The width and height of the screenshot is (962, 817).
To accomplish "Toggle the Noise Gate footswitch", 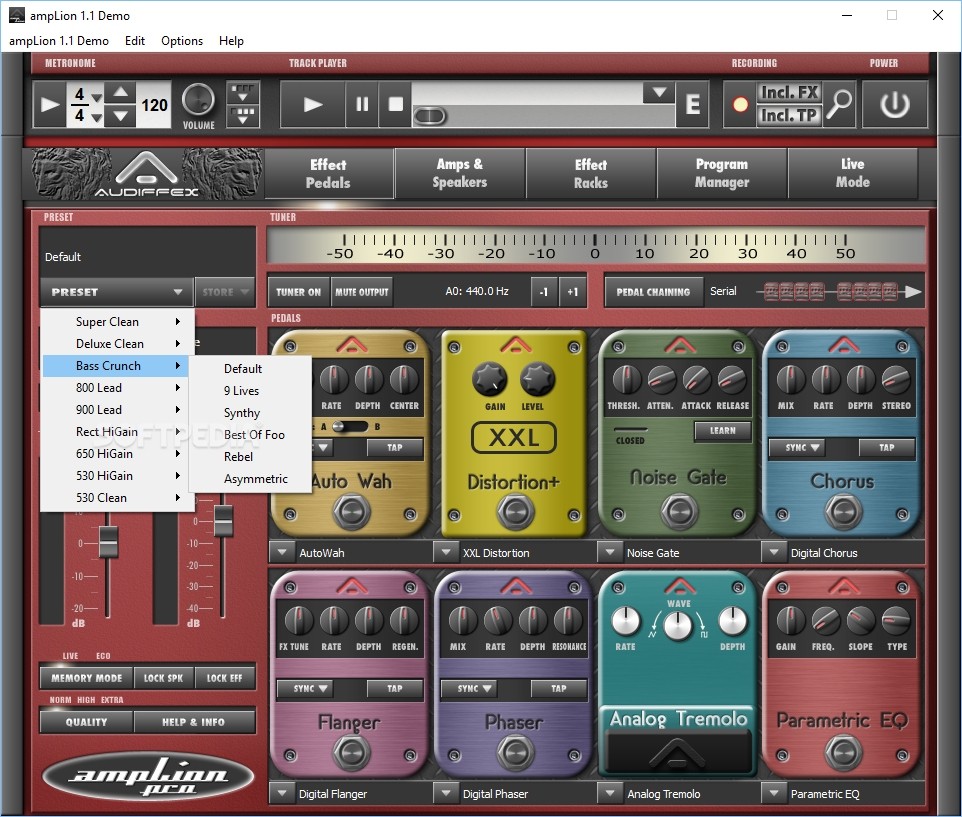I will tap(679, 510).
